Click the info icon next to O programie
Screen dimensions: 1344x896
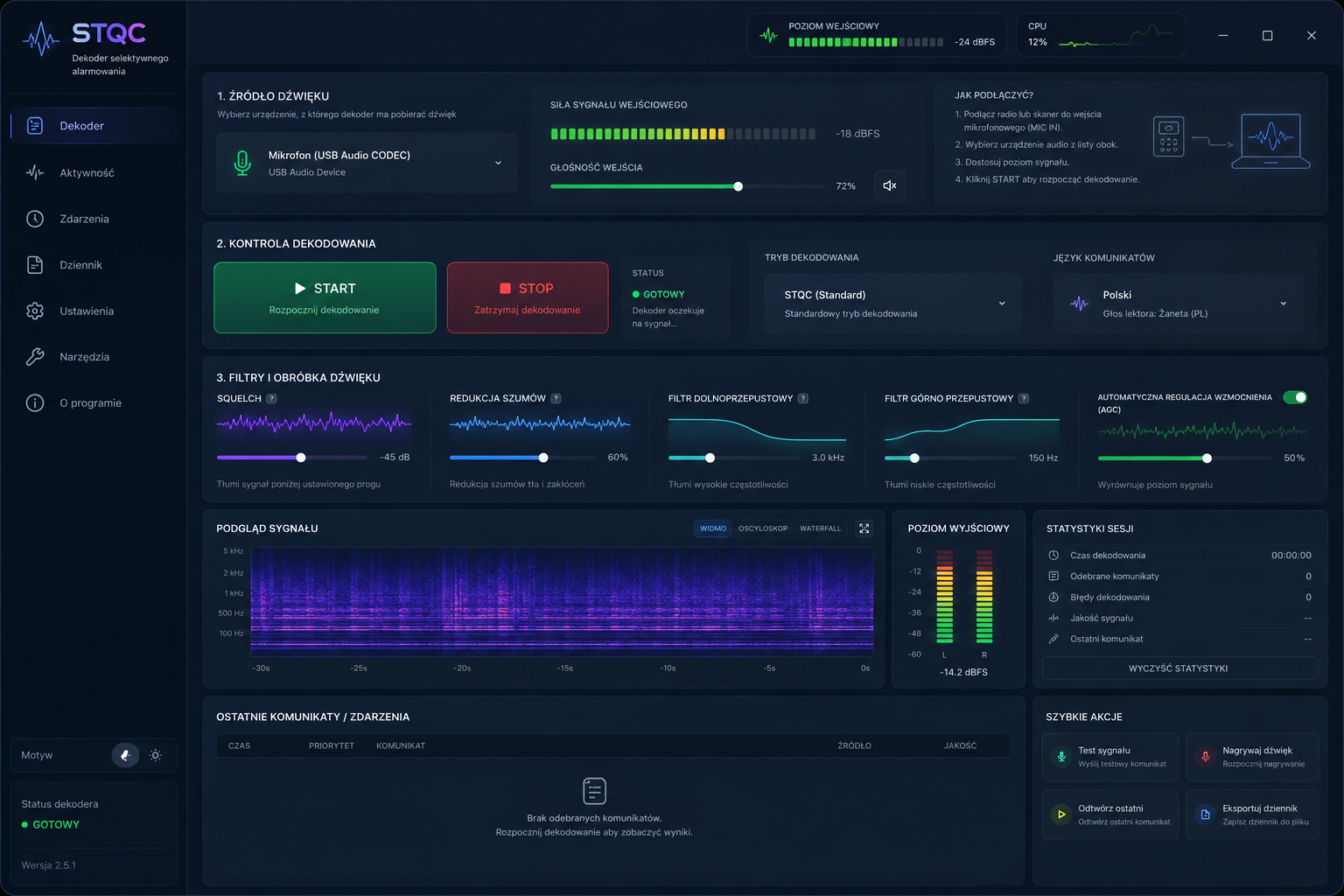coord(35,403)
